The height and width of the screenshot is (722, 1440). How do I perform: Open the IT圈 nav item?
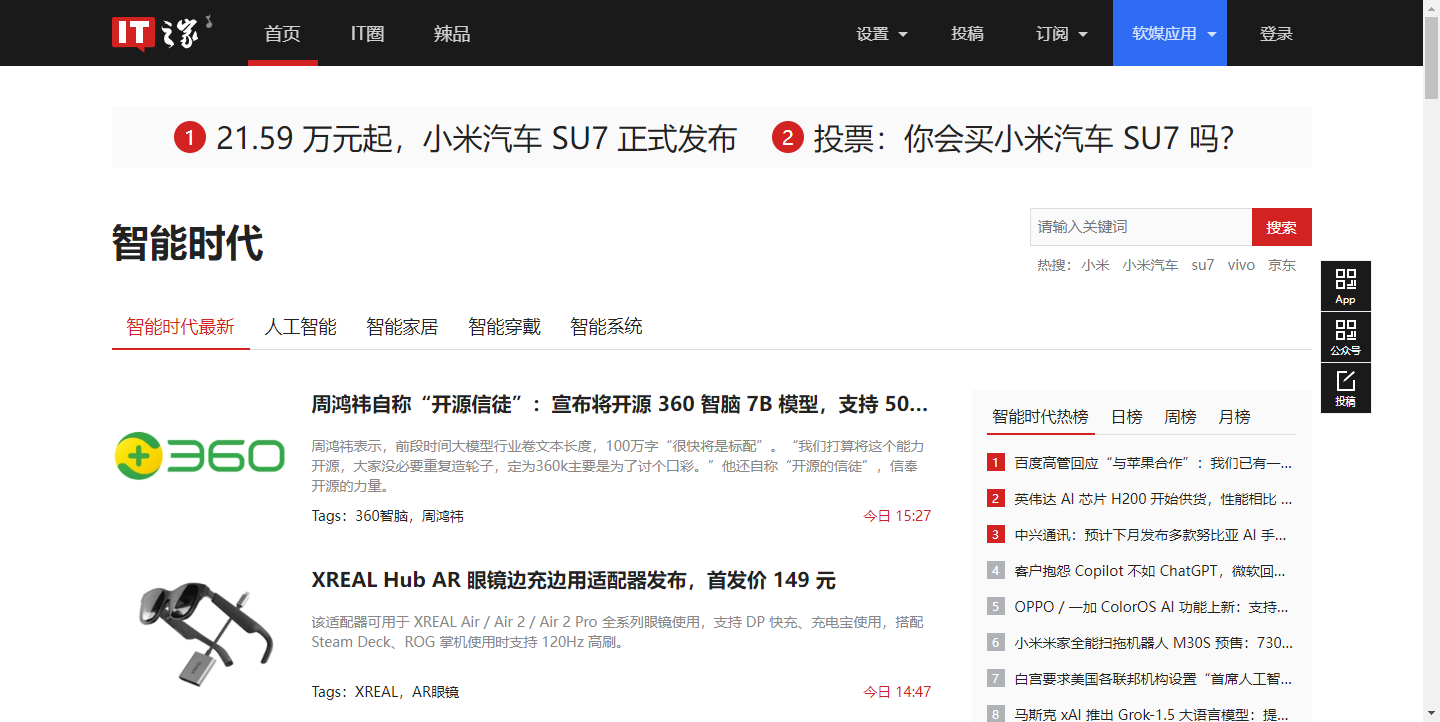pyautogui.click(x=368, y=33)
